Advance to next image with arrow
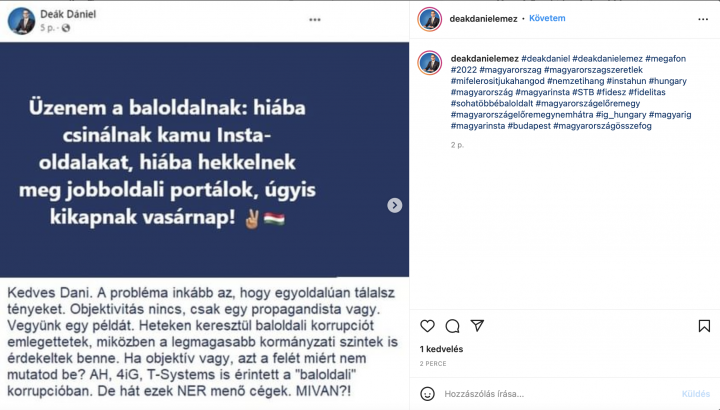Viewport: 720px width, 410px height. [394, 205]
